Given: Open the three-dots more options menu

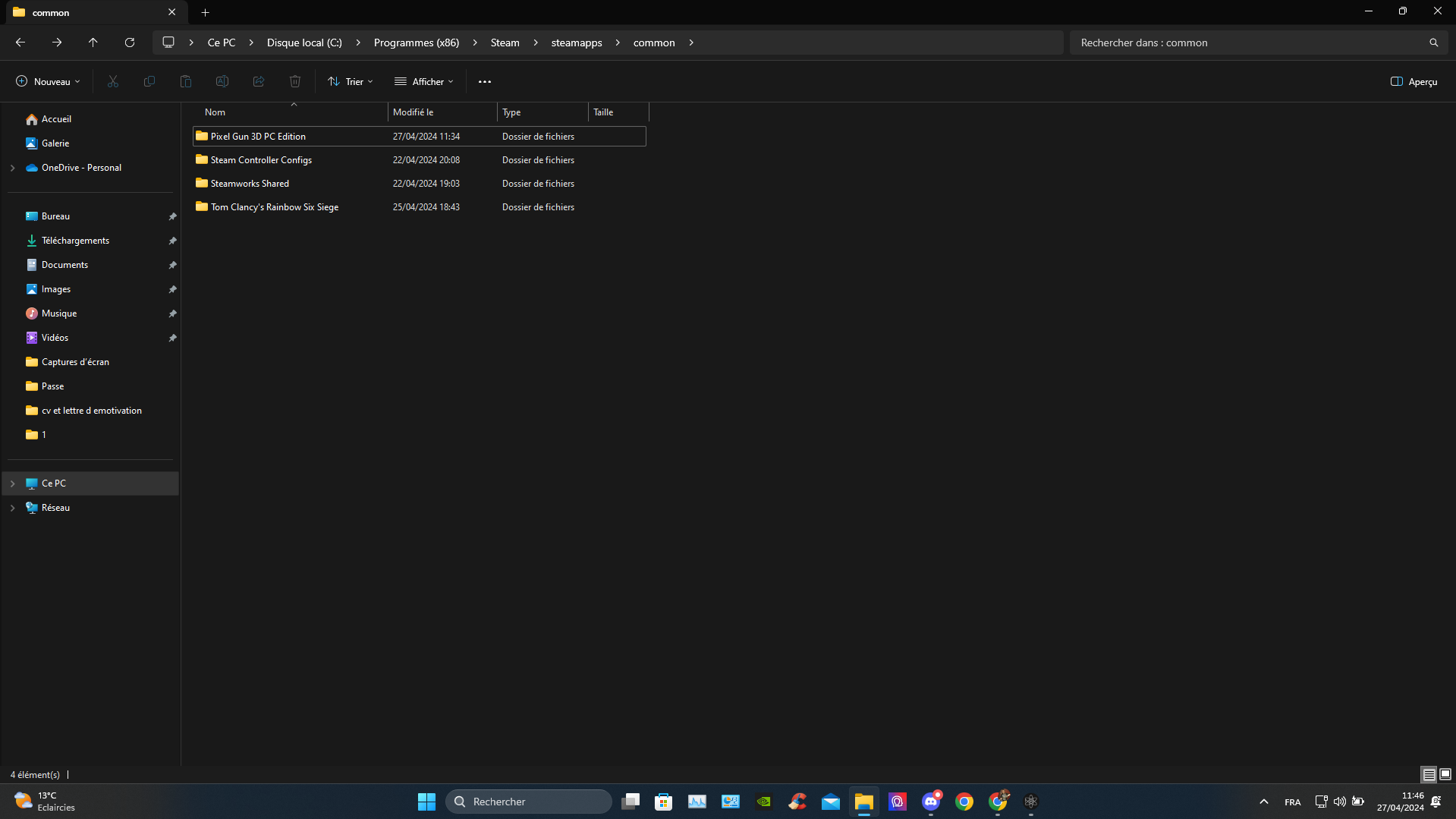Looking at the screenshot, I should (485, 81).
